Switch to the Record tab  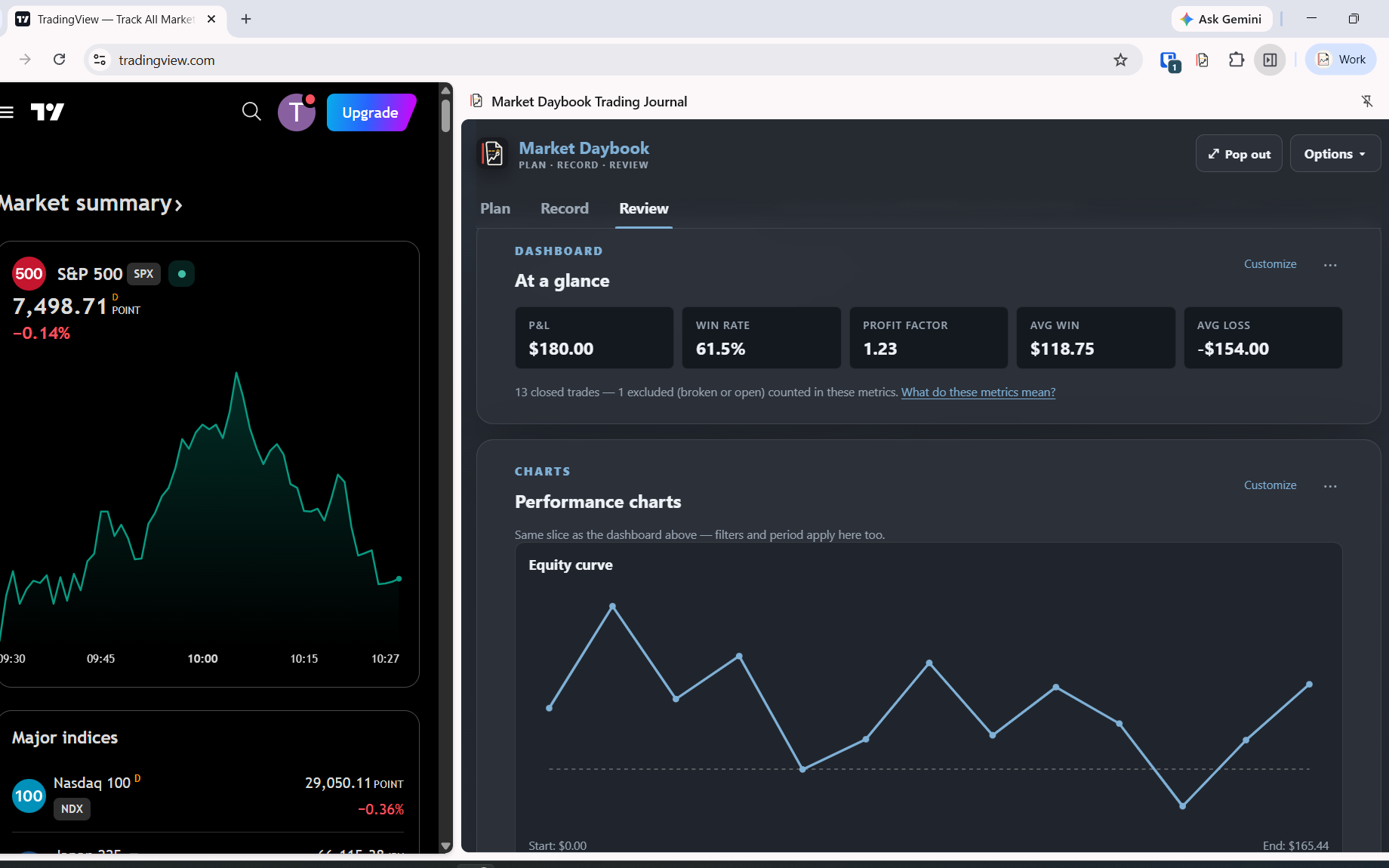565,208
